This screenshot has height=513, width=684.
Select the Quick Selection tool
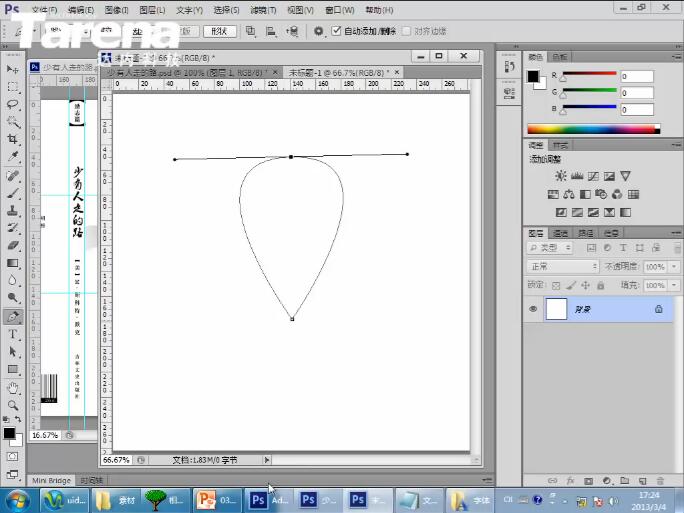13,122
